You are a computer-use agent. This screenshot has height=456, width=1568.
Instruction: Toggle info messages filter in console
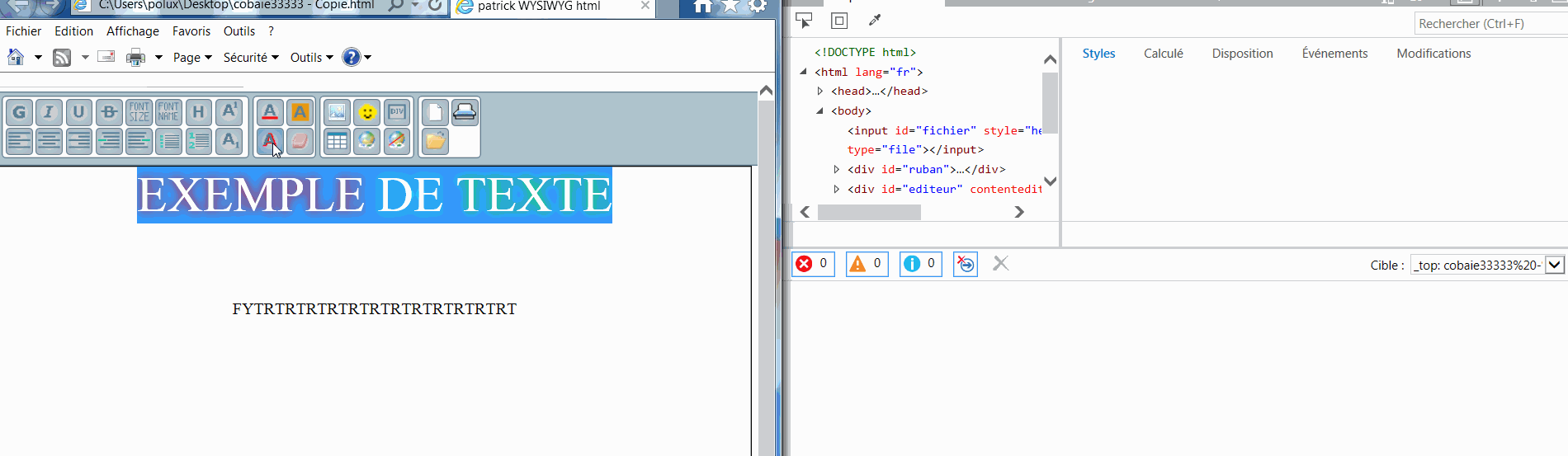(920, 264)
